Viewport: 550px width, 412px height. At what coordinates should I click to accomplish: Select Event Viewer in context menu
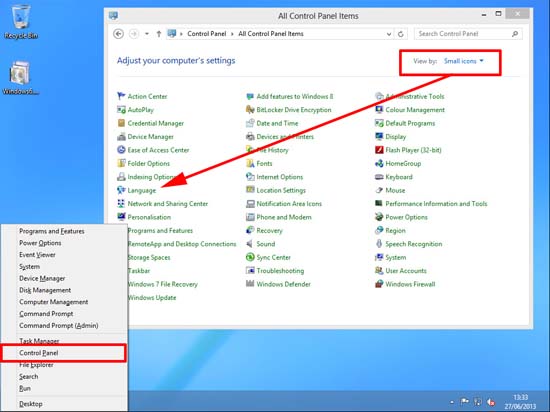click(x=37, y=255)
